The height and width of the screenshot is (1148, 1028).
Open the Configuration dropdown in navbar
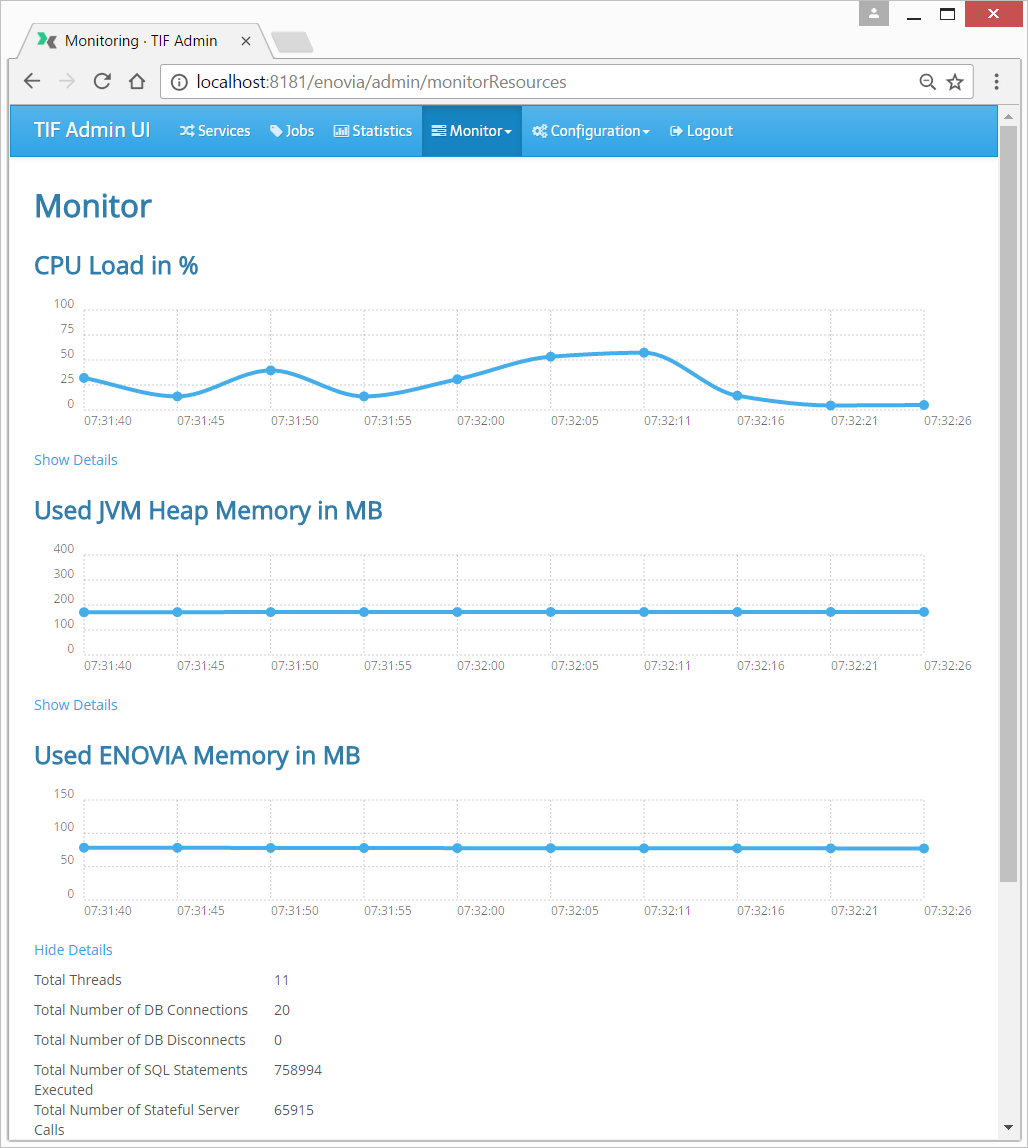point(591,131)
